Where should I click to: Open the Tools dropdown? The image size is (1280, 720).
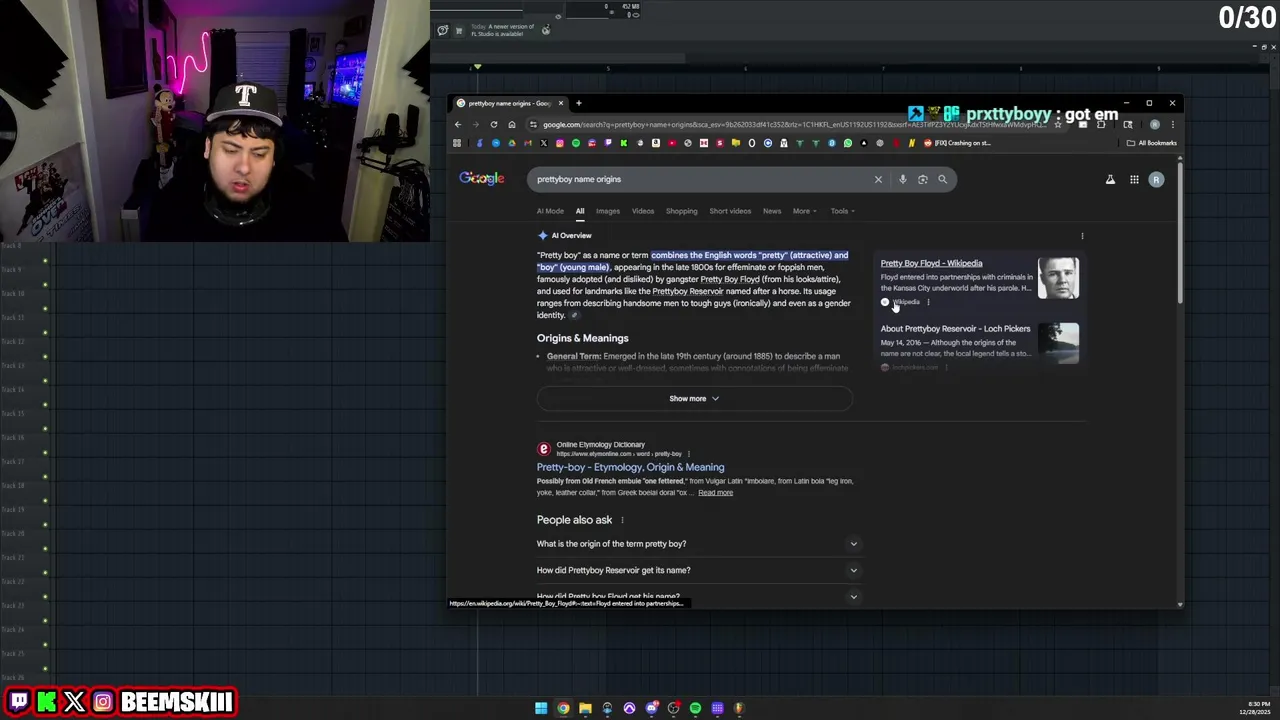click(843, 211)
